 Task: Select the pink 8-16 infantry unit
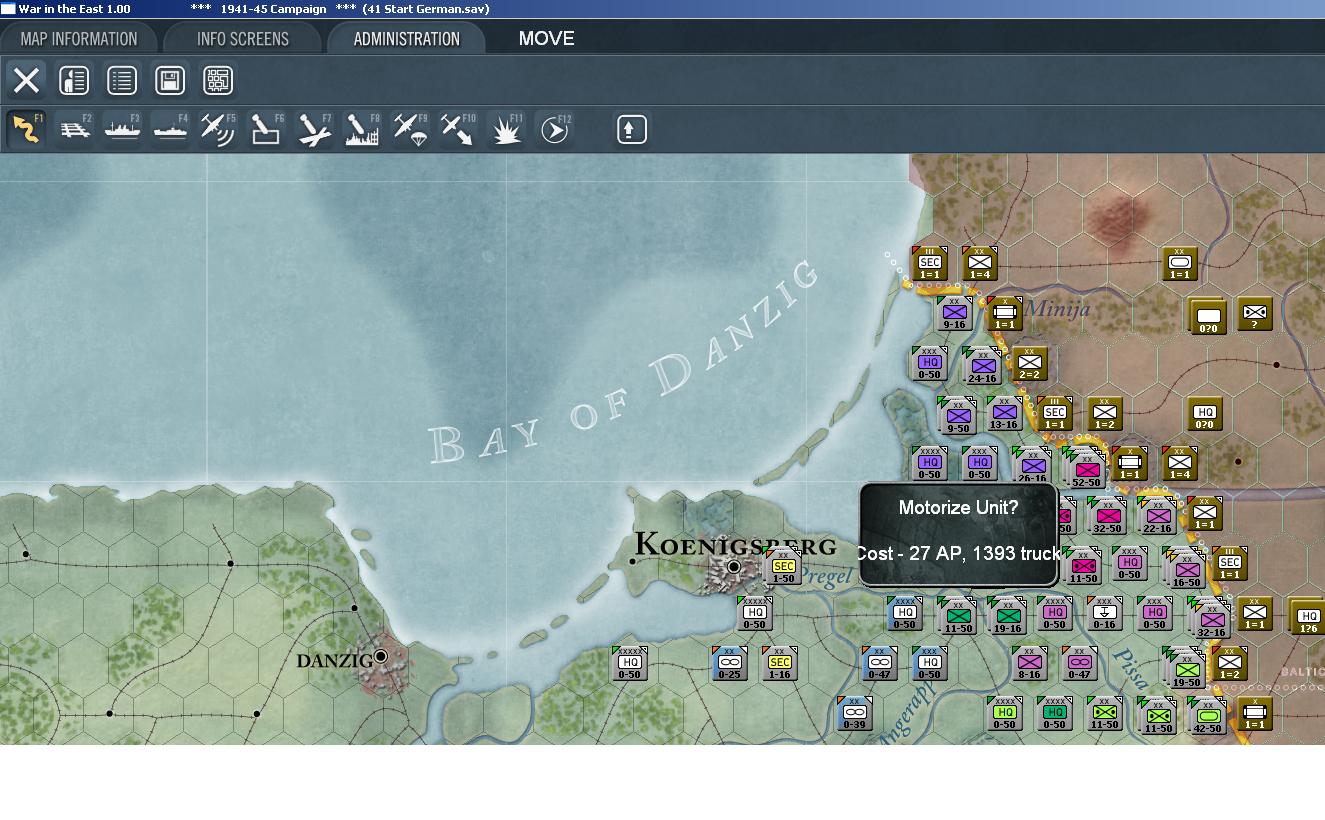coord(1030,664)
